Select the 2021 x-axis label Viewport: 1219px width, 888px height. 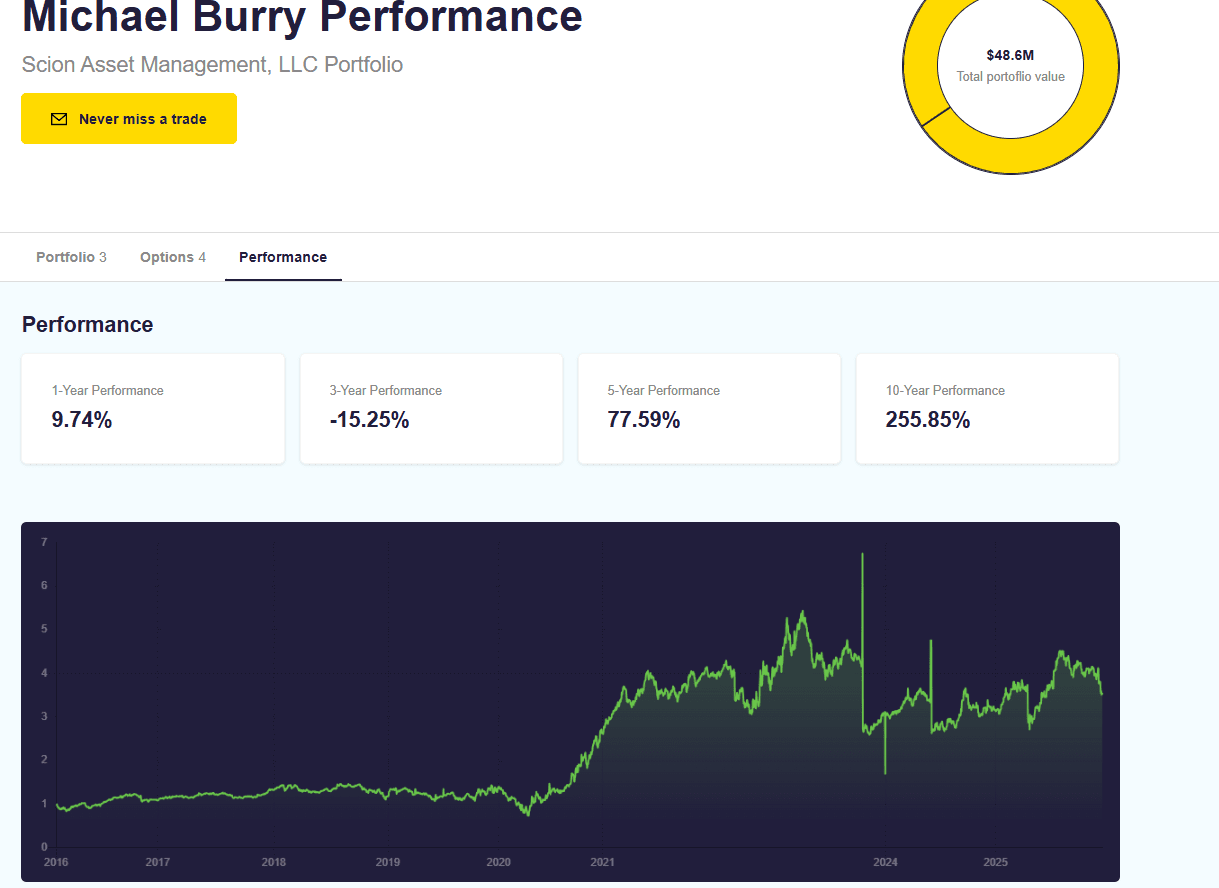tap(602, 862)
